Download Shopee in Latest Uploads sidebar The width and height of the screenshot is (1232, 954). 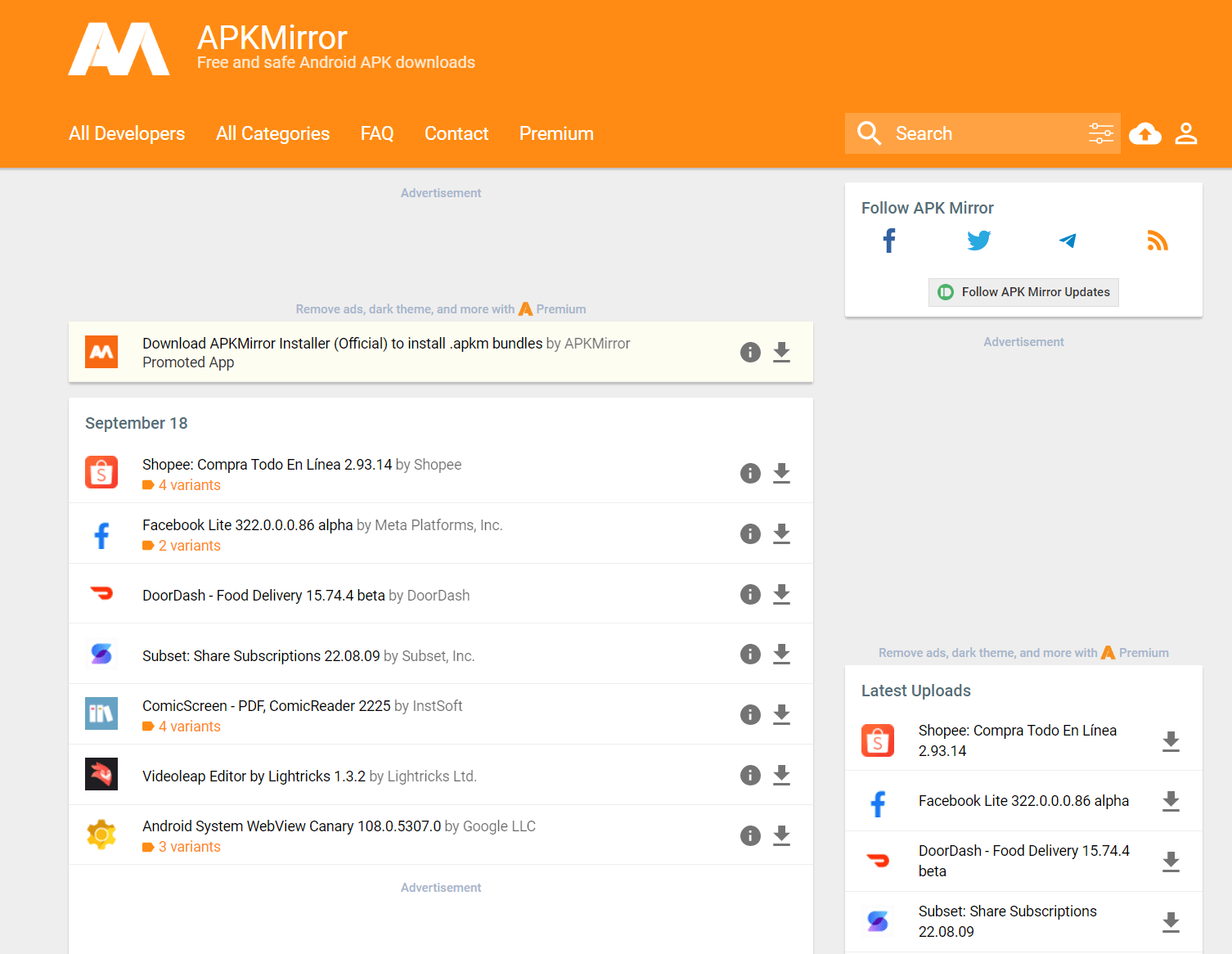coord(1171,741)
